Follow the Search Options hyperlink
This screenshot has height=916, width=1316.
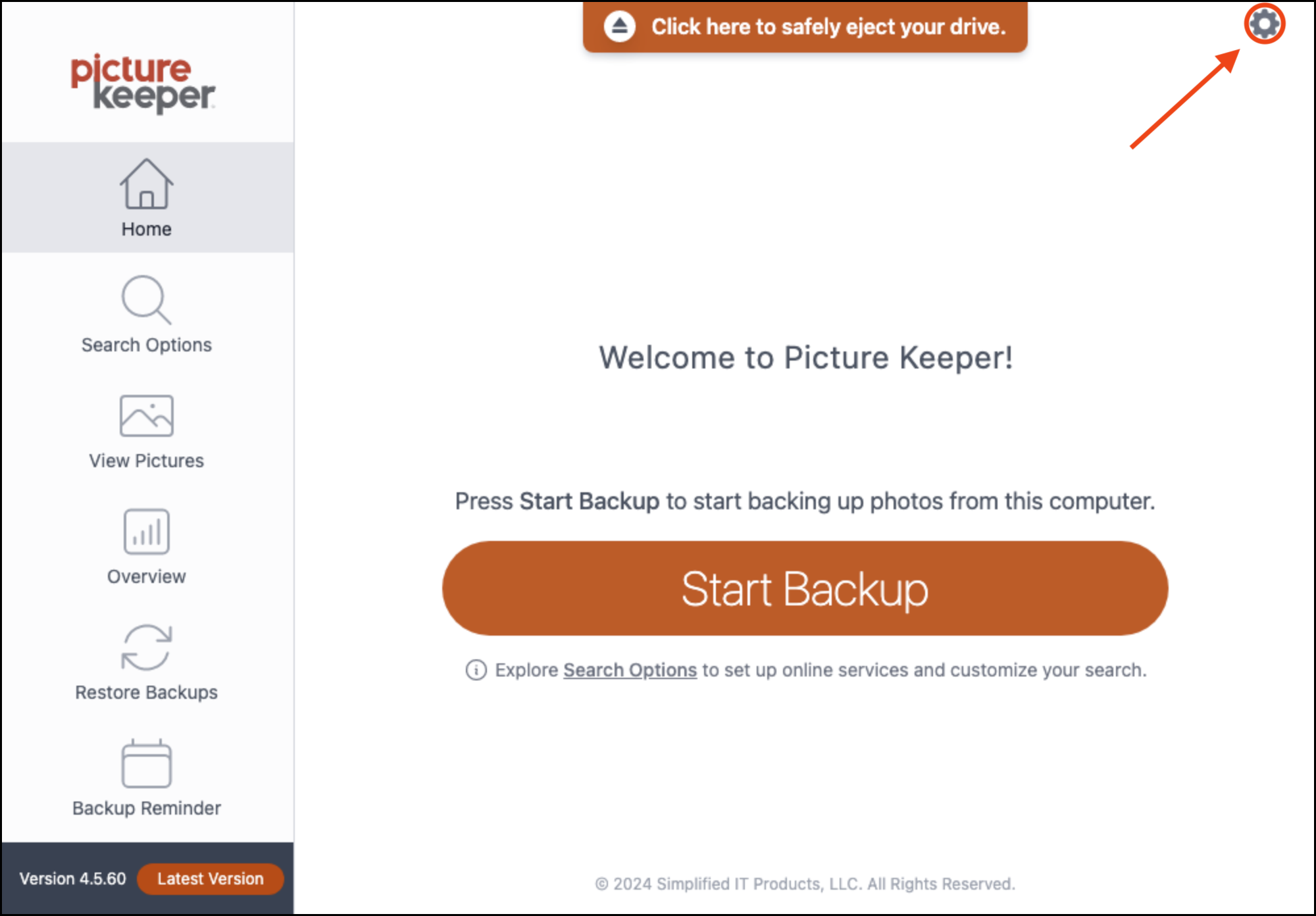(630, 670)
